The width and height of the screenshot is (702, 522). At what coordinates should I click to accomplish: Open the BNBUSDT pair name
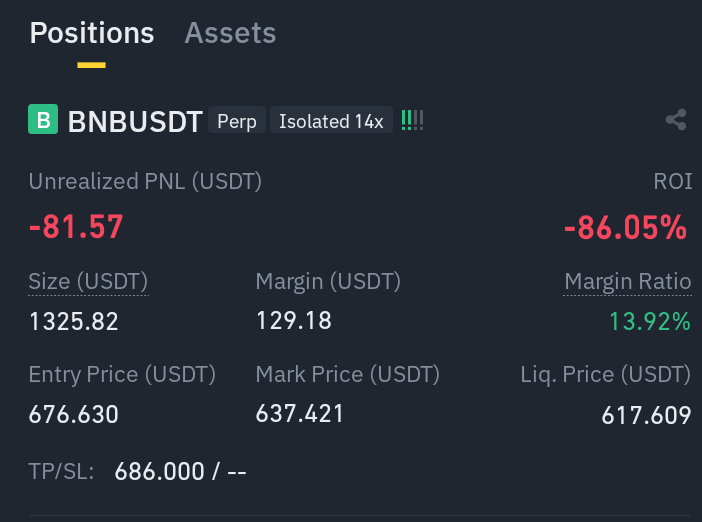135,121
